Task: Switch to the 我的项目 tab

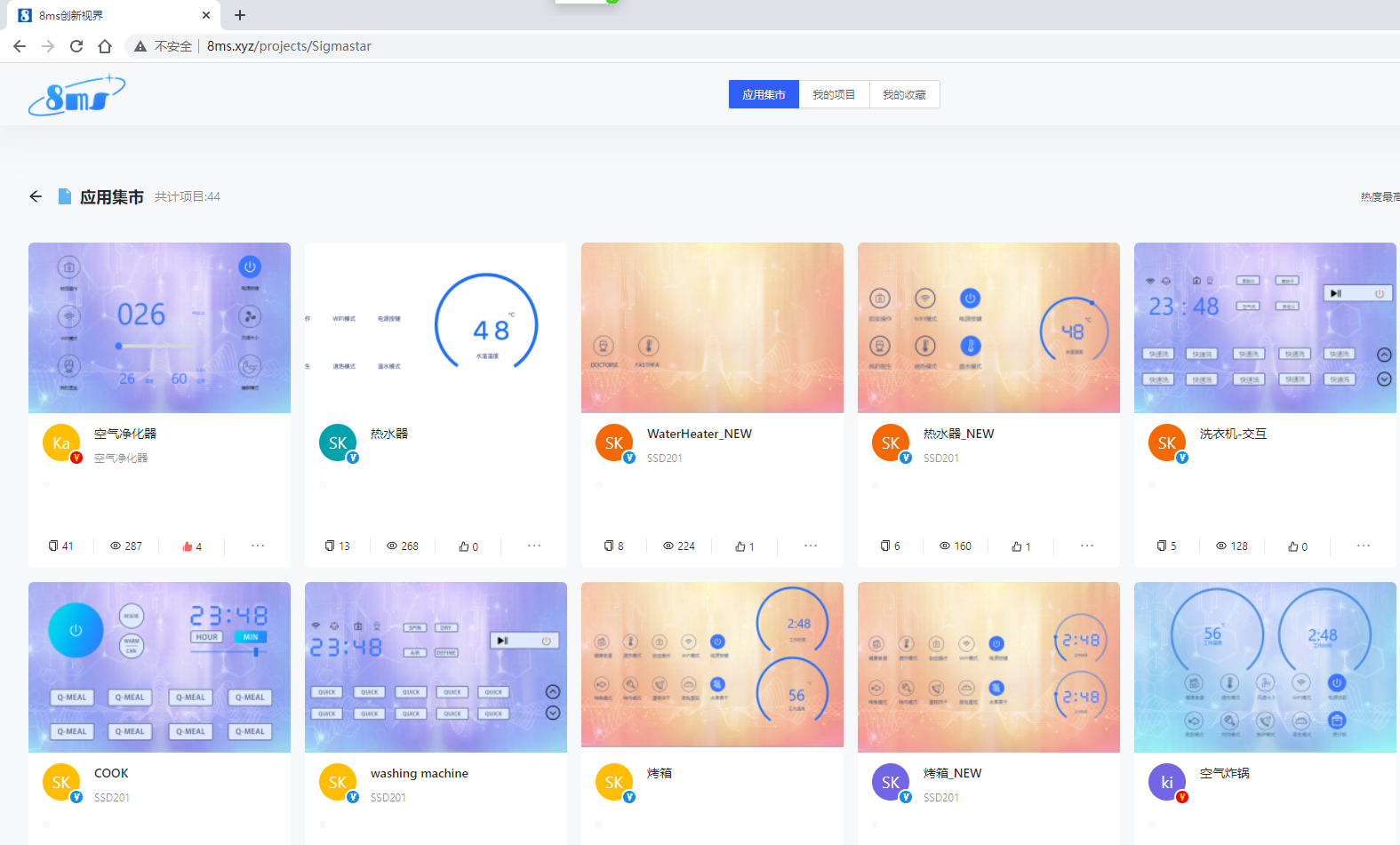Action: pos(834,94)
